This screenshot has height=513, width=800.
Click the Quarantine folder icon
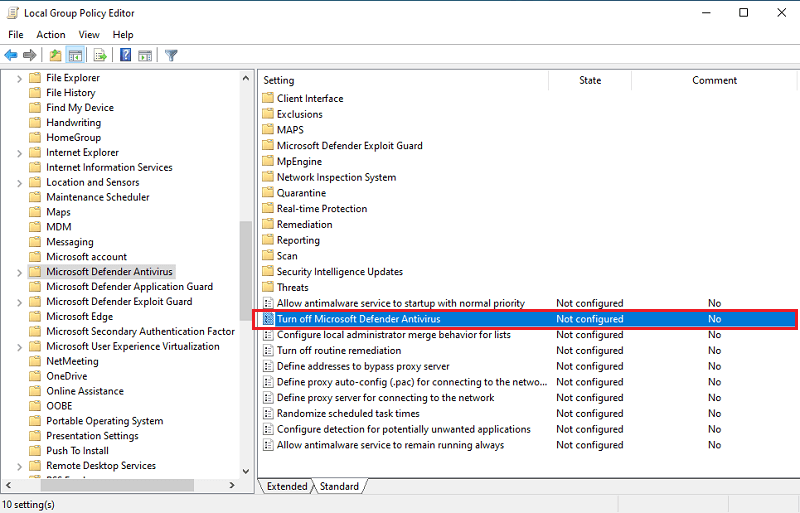(x=268, y=192)
